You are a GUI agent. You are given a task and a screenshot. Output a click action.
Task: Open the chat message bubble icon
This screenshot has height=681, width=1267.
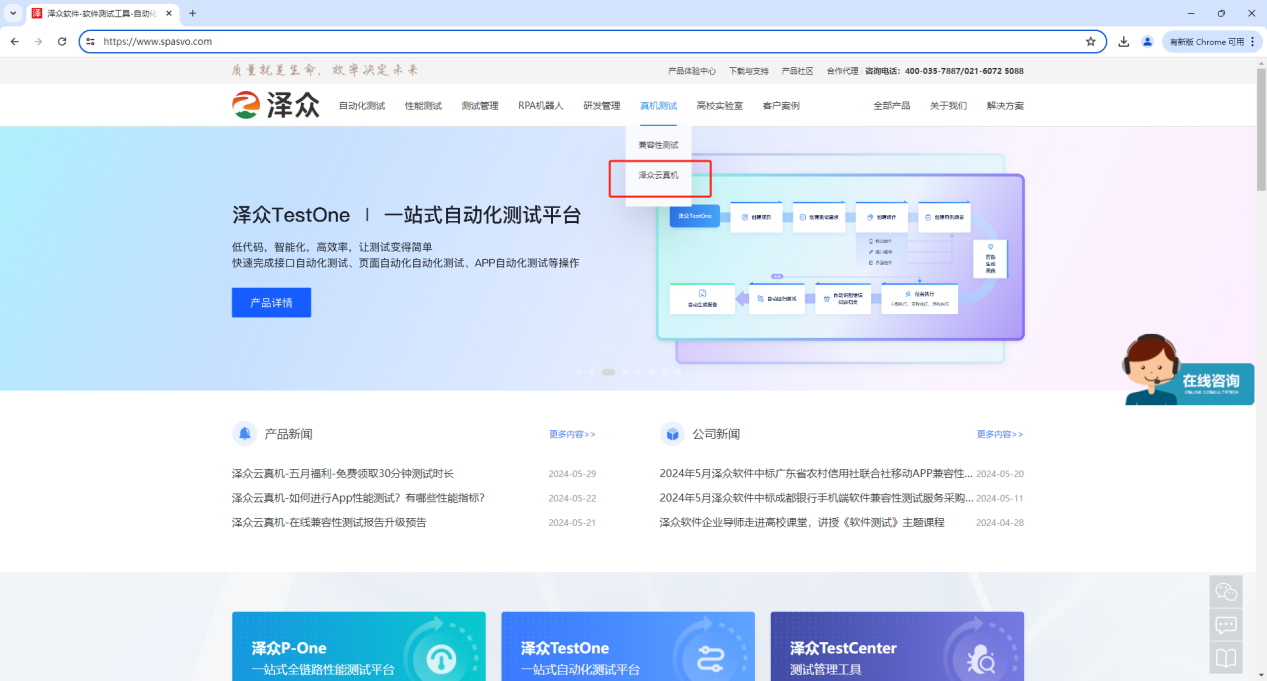[x=1226, y=625]
